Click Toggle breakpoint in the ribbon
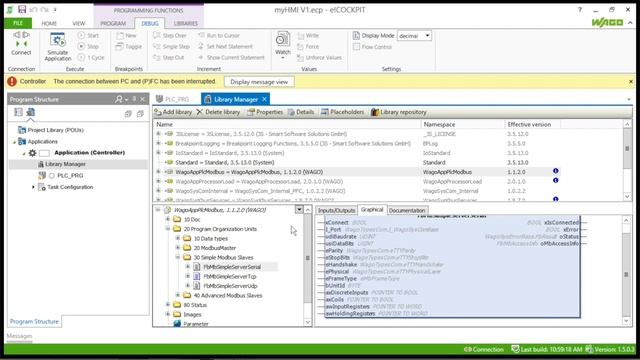This screenshot has width=640, height=360. click(129, 47)
